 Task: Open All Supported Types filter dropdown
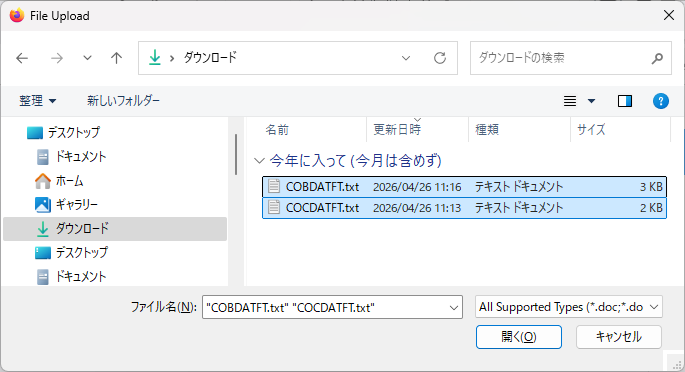[x=569, y=307]
